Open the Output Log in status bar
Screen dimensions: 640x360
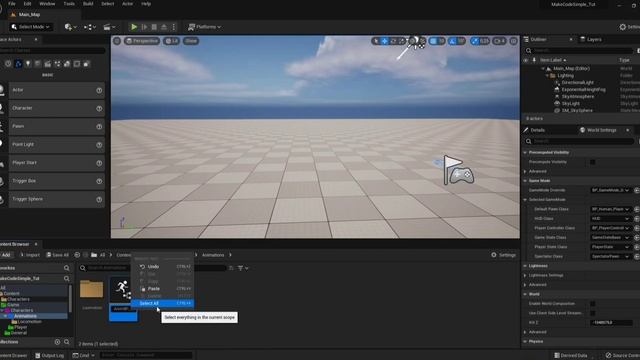[x=49, y=356]
